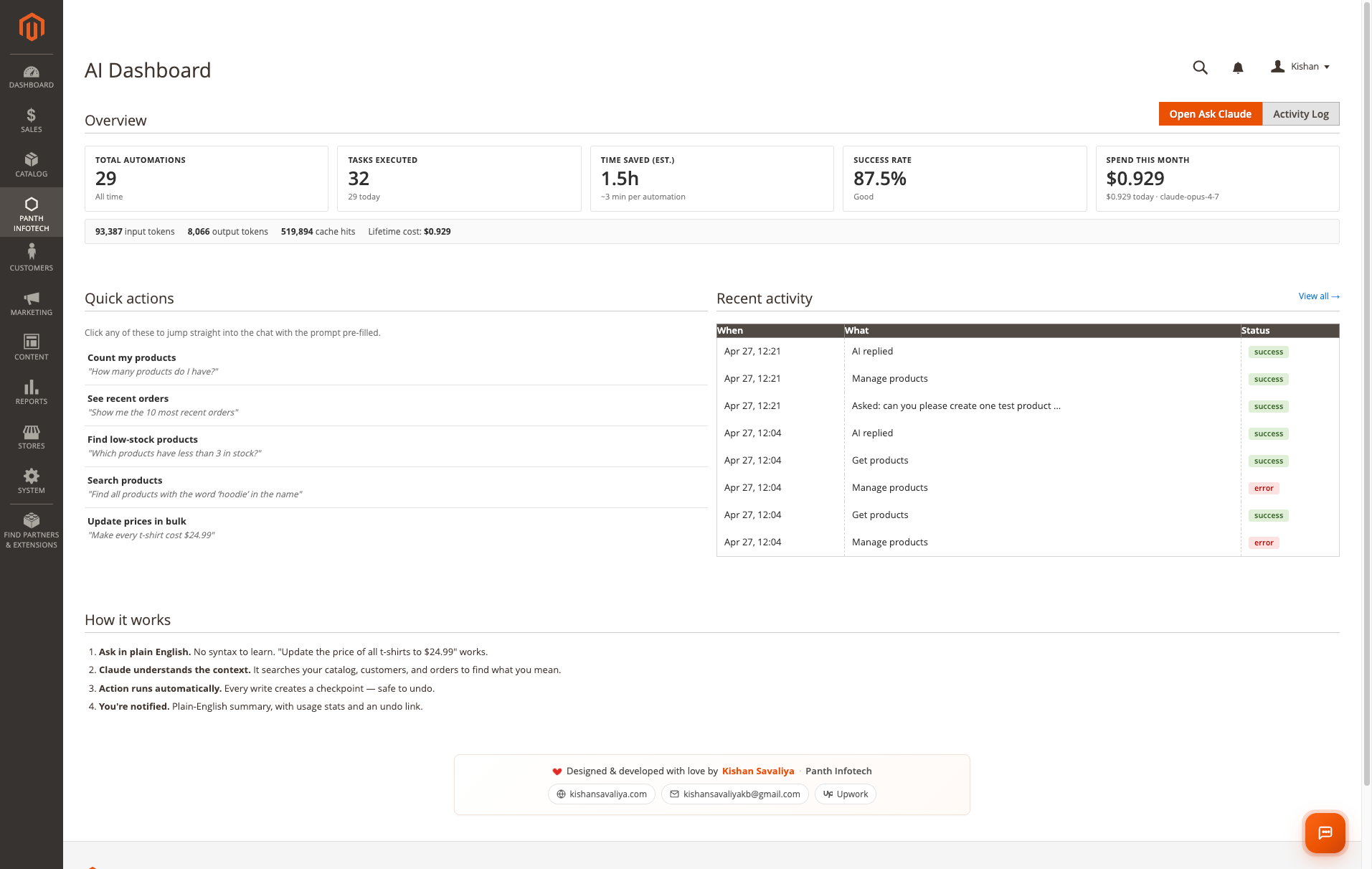
Task: Expand the Kishan account dropdown arrow
Action: (x=1327, y=67)
